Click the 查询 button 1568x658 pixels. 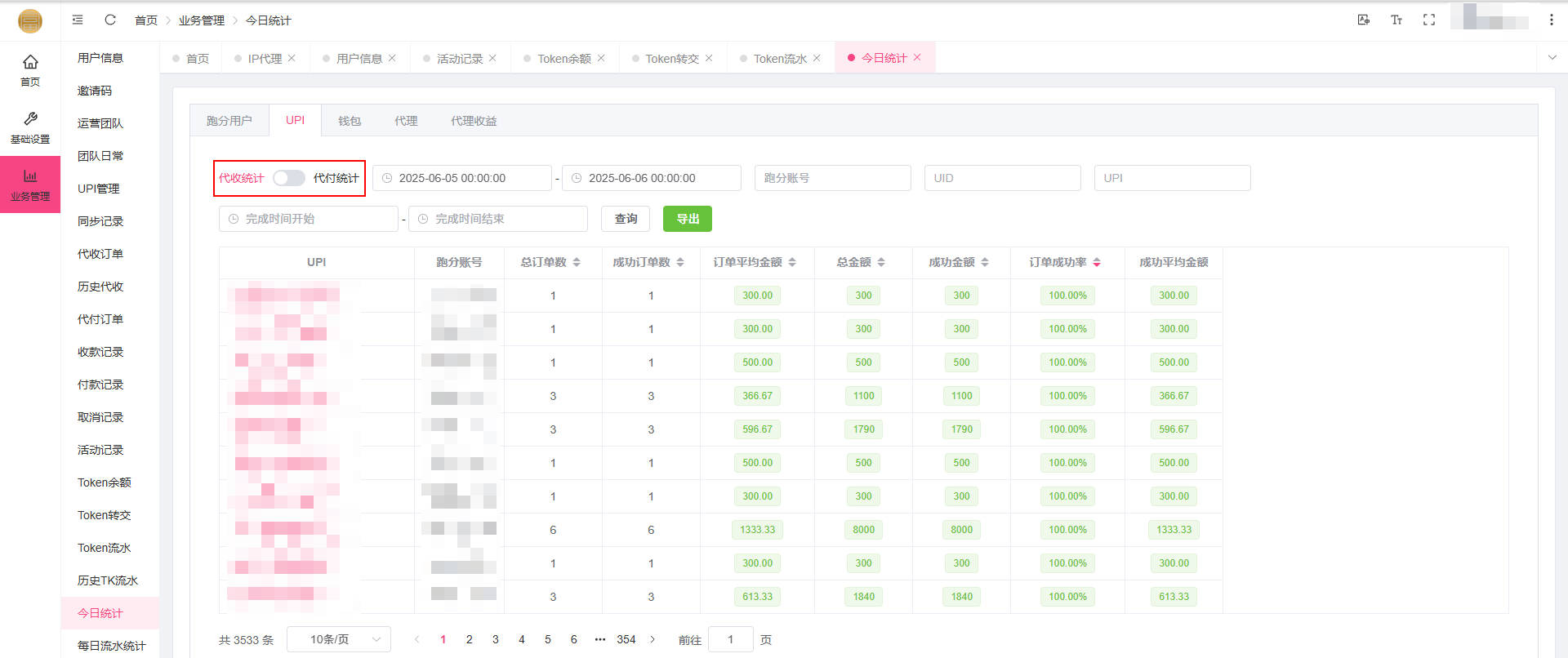626,219
